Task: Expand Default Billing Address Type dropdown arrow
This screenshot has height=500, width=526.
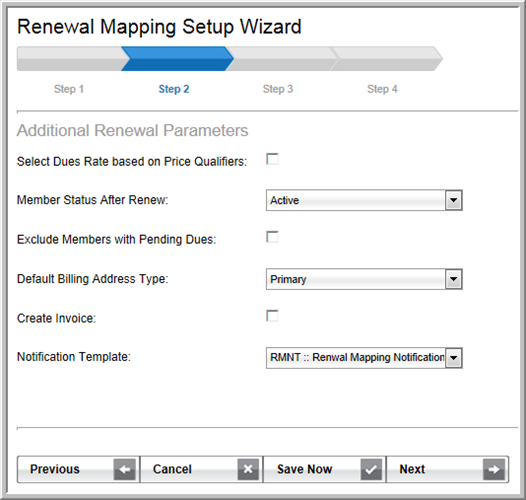Action: [454, 279]
